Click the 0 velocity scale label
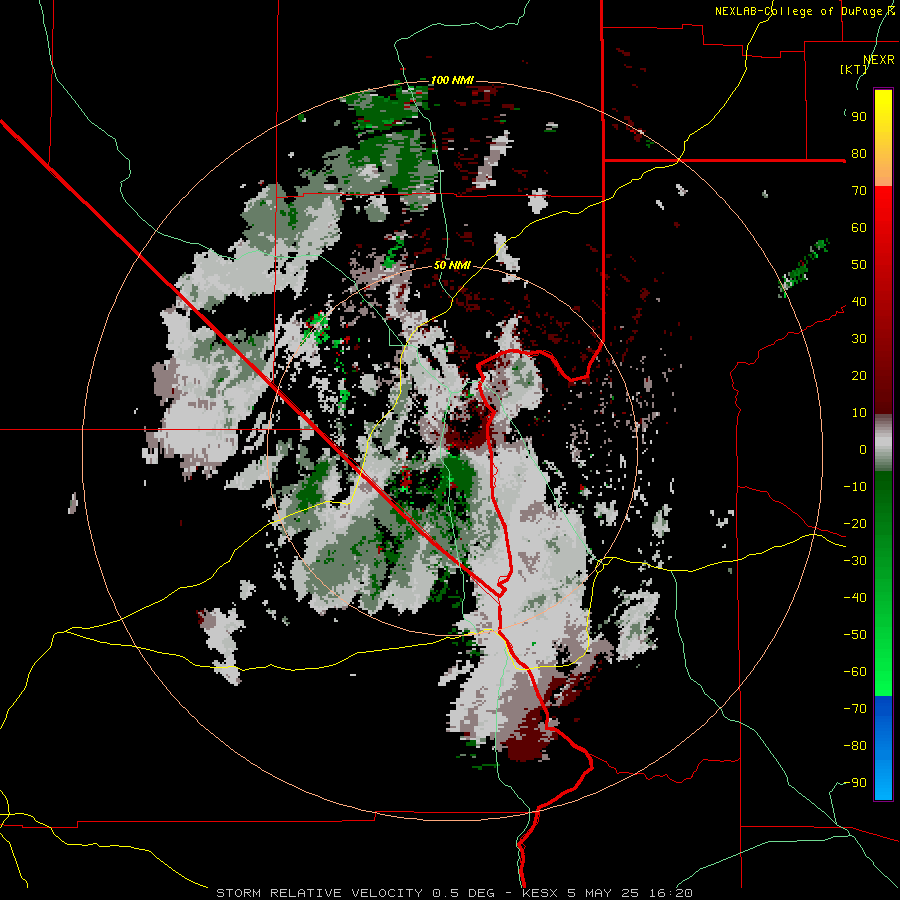 tap(863, 450)
